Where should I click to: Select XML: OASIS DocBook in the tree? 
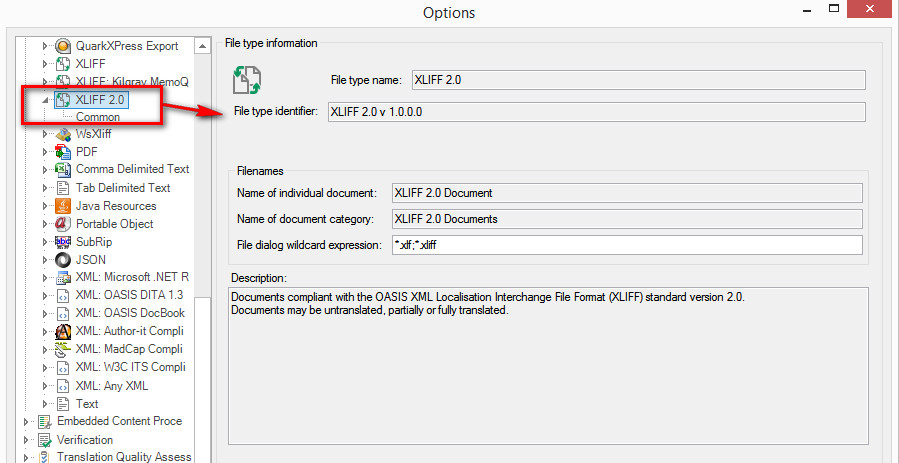point(130,313)
